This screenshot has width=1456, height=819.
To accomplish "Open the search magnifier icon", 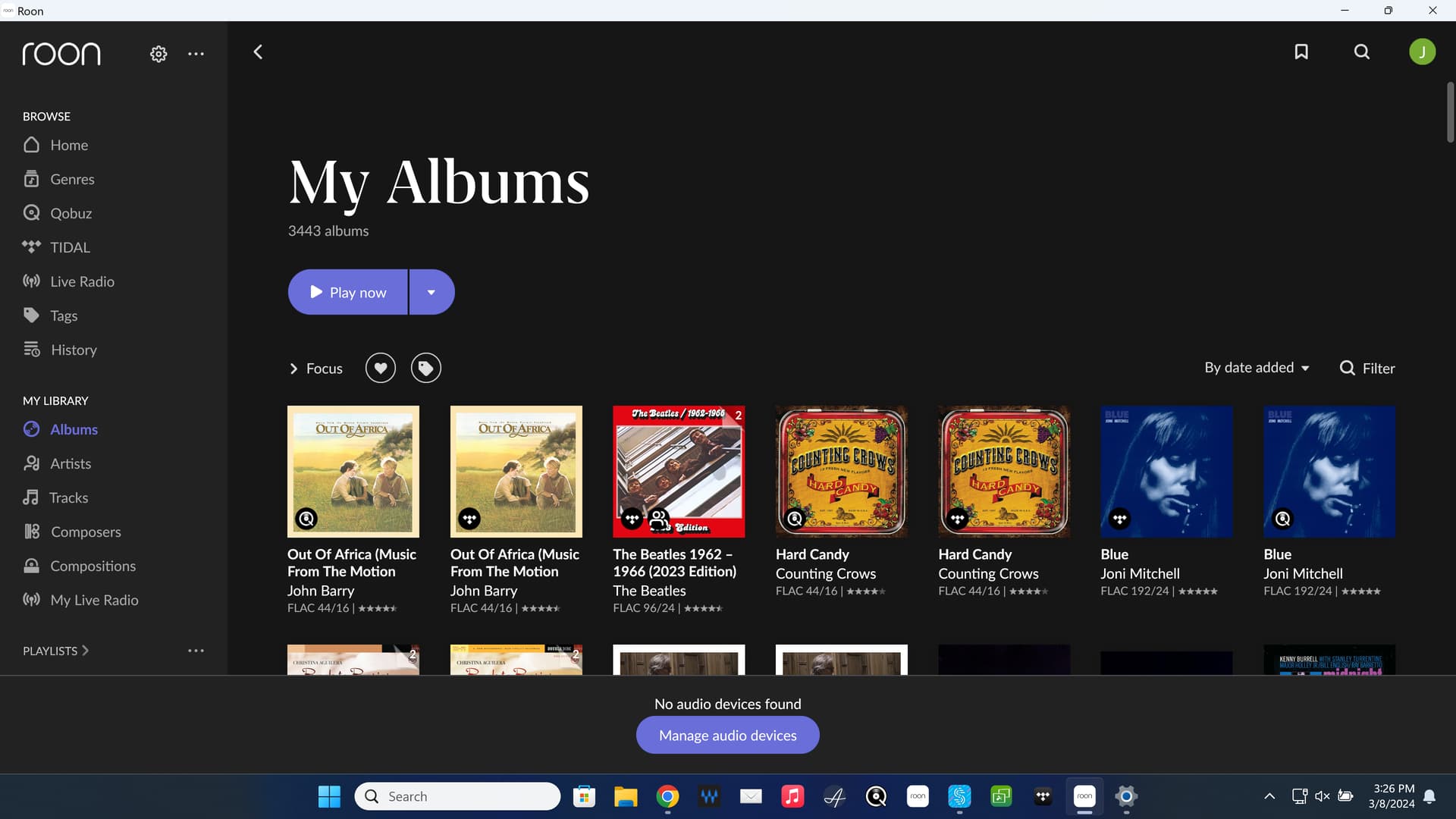I will point(1362,52).
